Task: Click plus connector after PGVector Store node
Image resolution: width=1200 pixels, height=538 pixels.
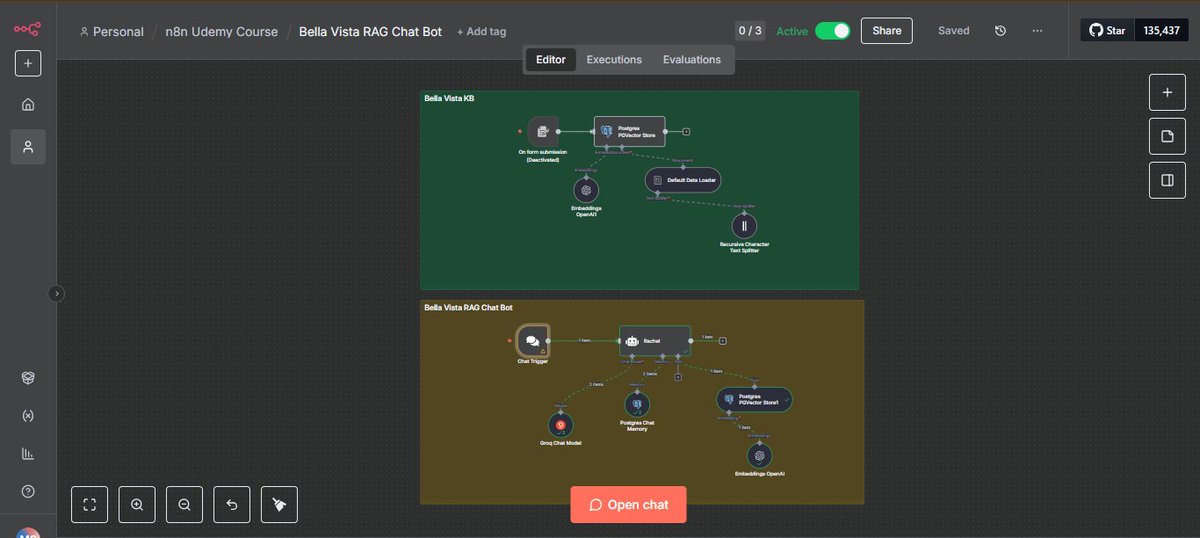Action: point(687,131)
